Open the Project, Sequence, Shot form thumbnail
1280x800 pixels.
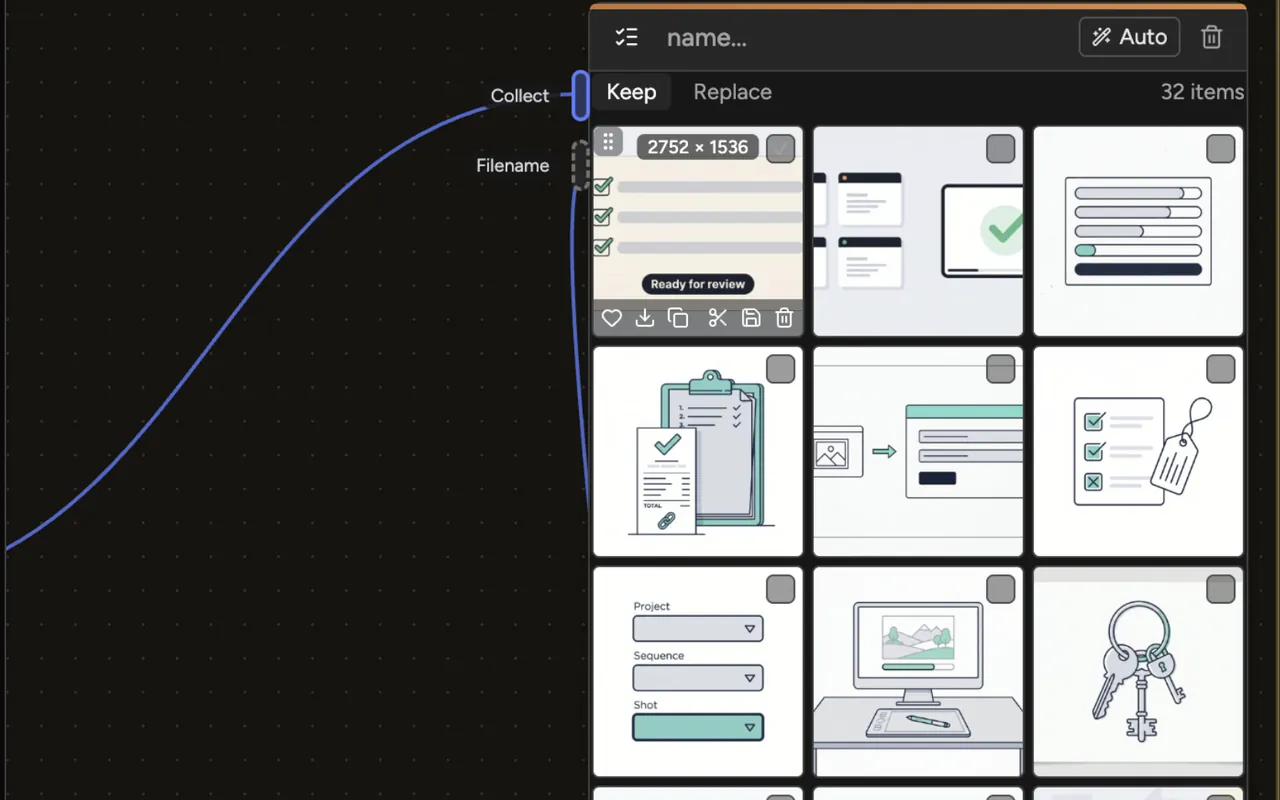point(698,671)
